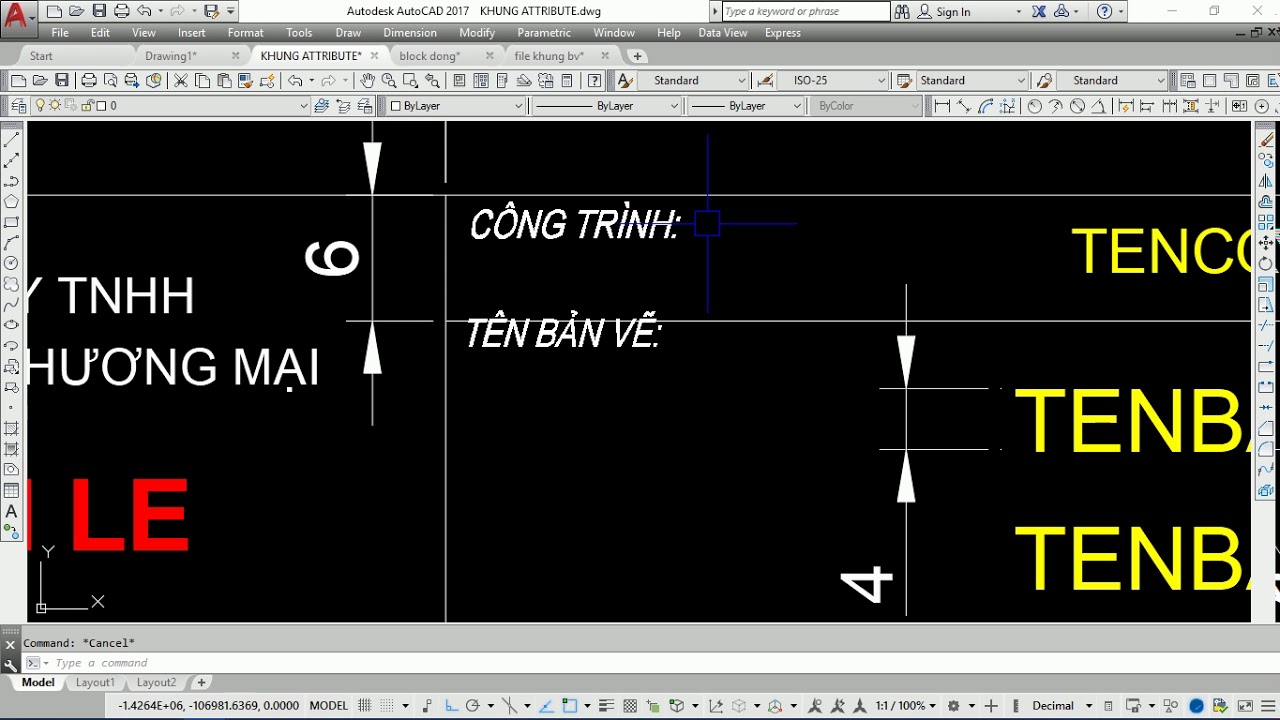Toggle grid display in status bar
The image size is (1280, 720).
tap(365, 705)
